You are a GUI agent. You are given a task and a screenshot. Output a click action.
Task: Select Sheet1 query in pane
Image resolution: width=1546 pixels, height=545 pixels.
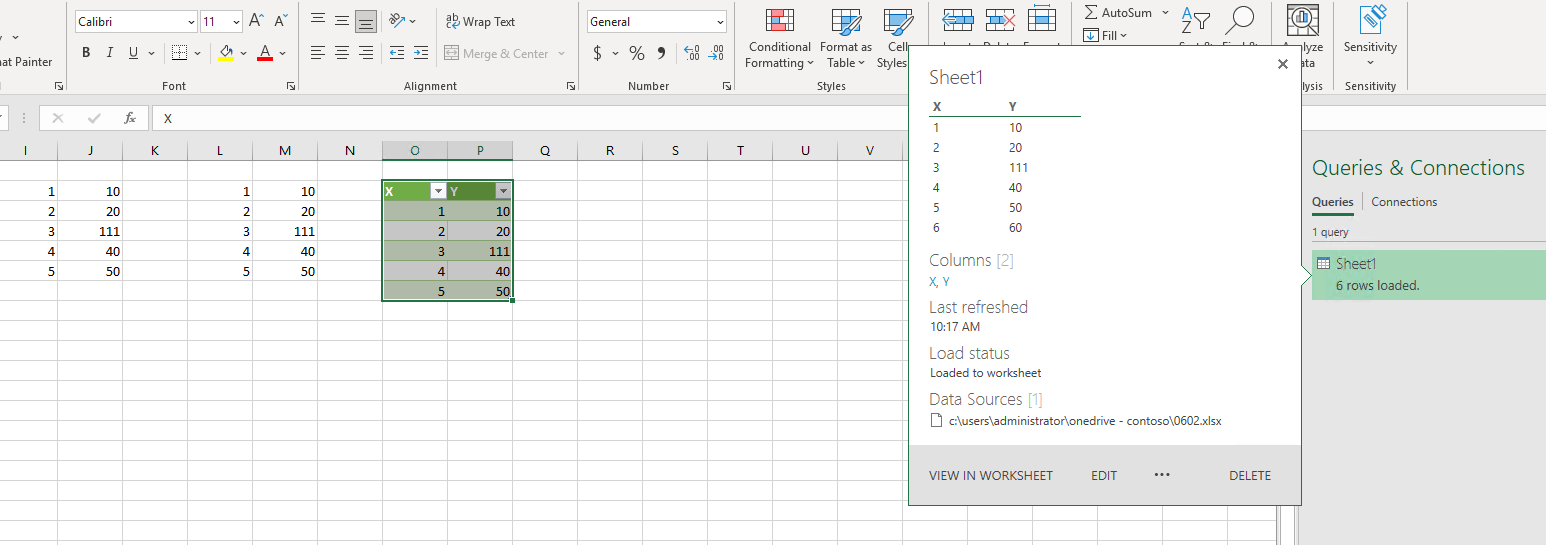tap(1429, 274)
